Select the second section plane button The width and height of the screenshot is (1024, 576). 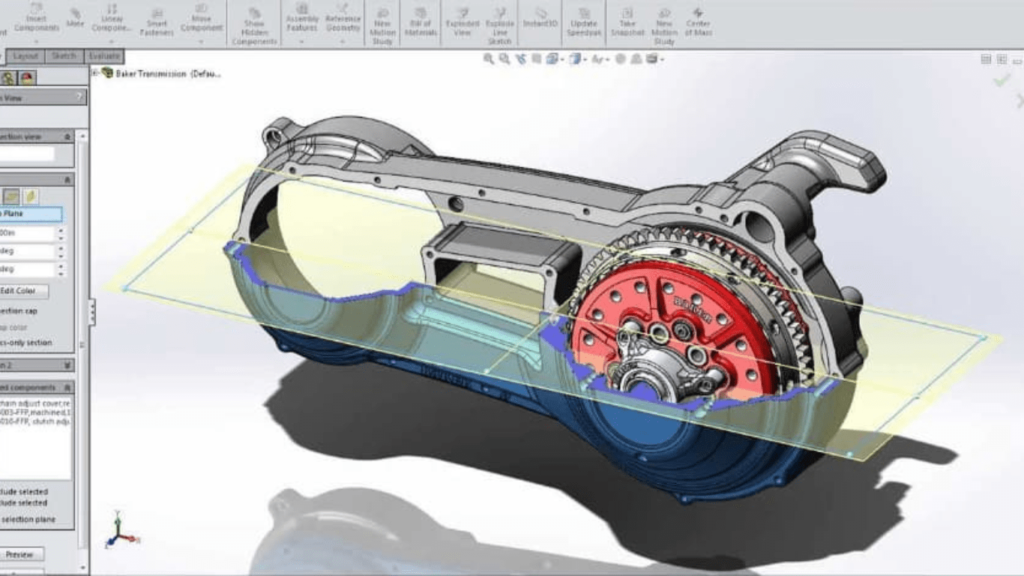[30, 196]
